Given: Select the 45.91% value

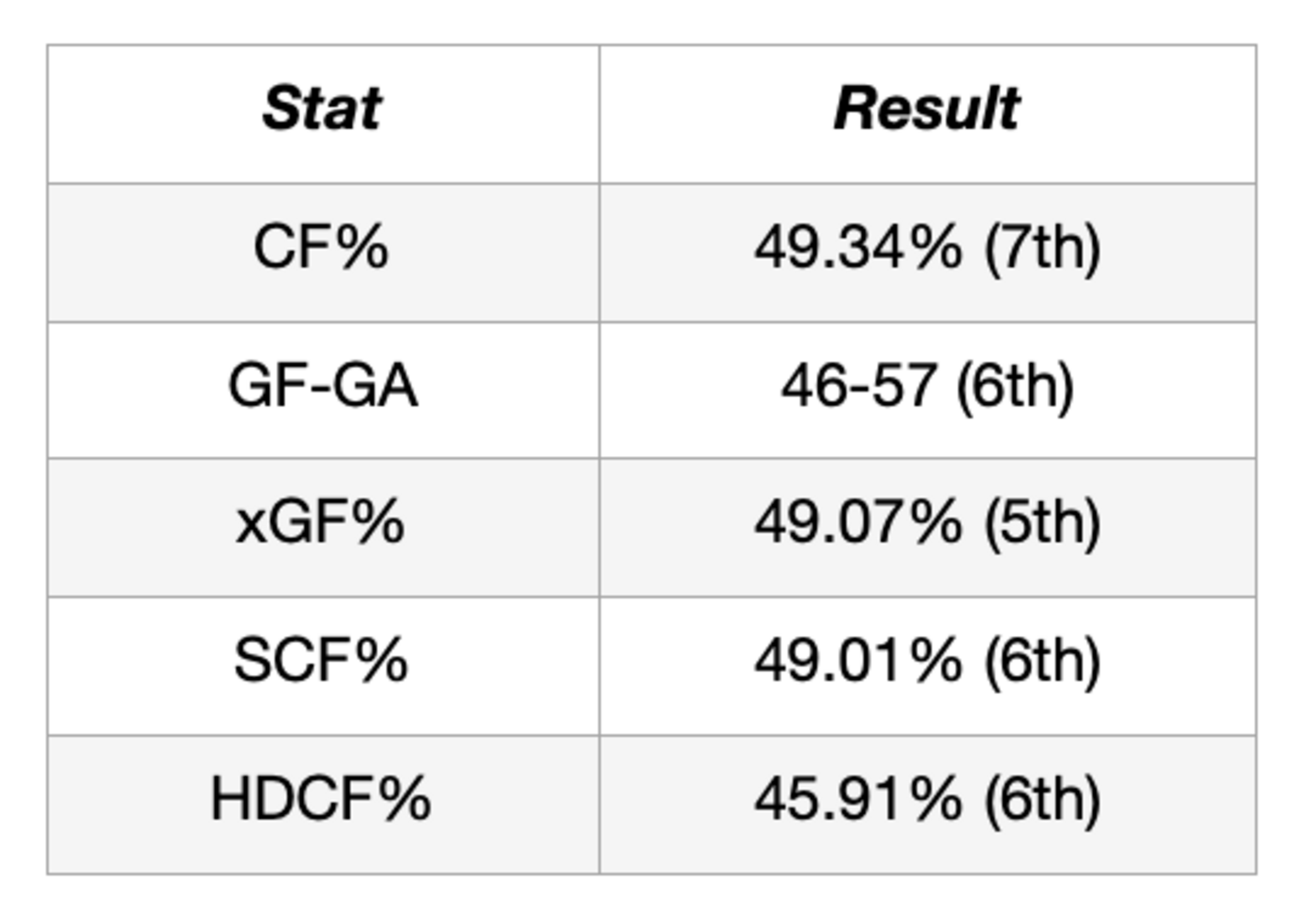Looking at the screenshot, I should click(858, 799).
